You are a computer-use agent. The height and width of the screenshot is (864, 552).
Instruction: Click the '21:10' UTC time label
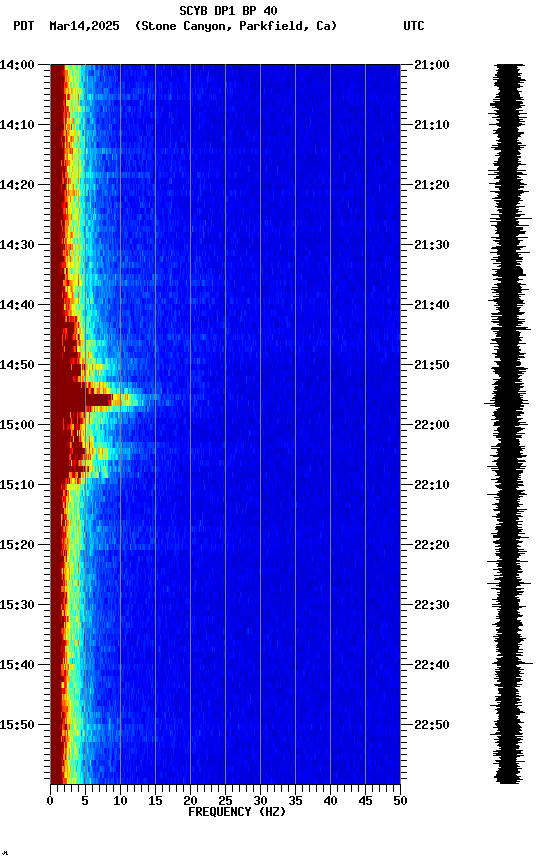(432, 125)
